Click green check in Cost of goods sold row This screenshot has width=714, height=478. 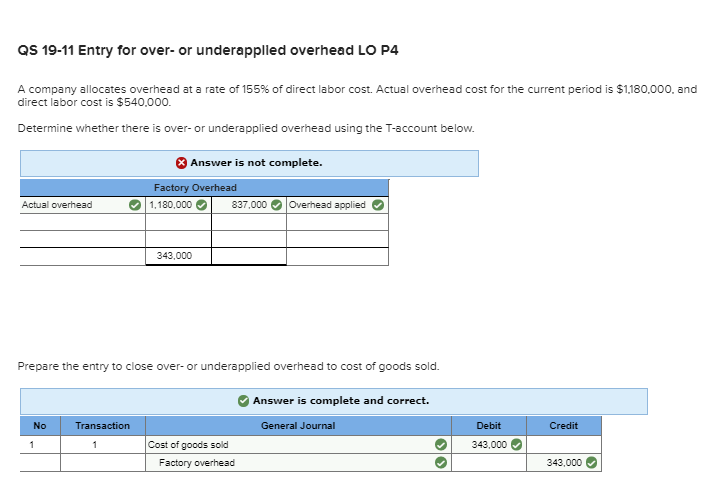(441, 444)
